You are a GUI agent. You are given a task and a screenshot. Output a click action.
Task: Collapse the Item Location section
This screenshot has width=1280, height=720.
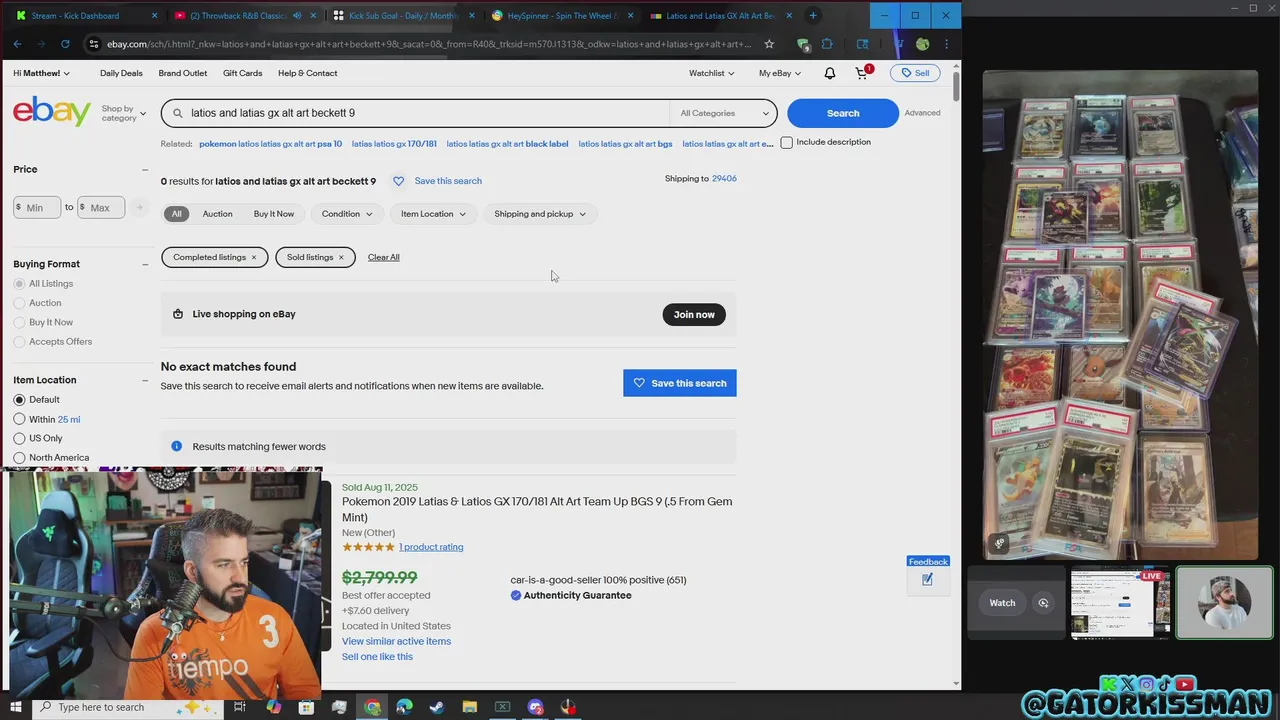click(x=145, y=380)
